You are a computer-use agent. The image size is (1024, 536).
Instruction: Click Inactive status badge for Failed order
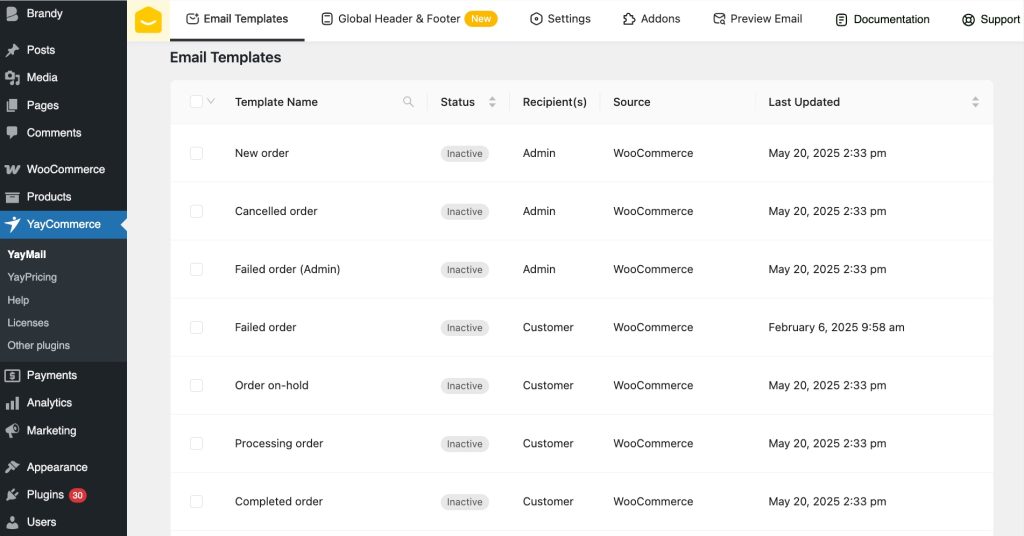(x=464, y=328)
